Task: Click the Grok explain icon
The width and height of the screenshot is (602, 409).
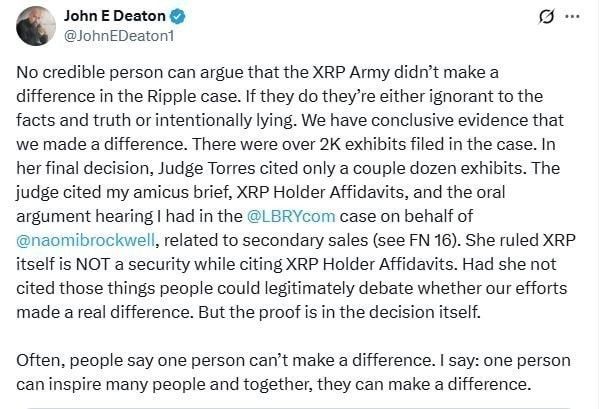Action: 547,17
